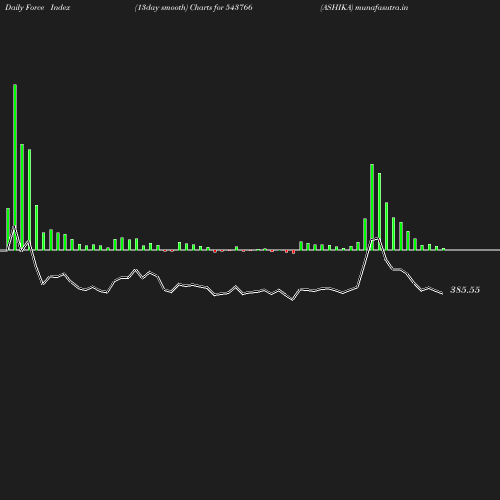
Task: Click the end of the white price line beside 385.55
Action: pyautogui.click(x=442, y=293)
